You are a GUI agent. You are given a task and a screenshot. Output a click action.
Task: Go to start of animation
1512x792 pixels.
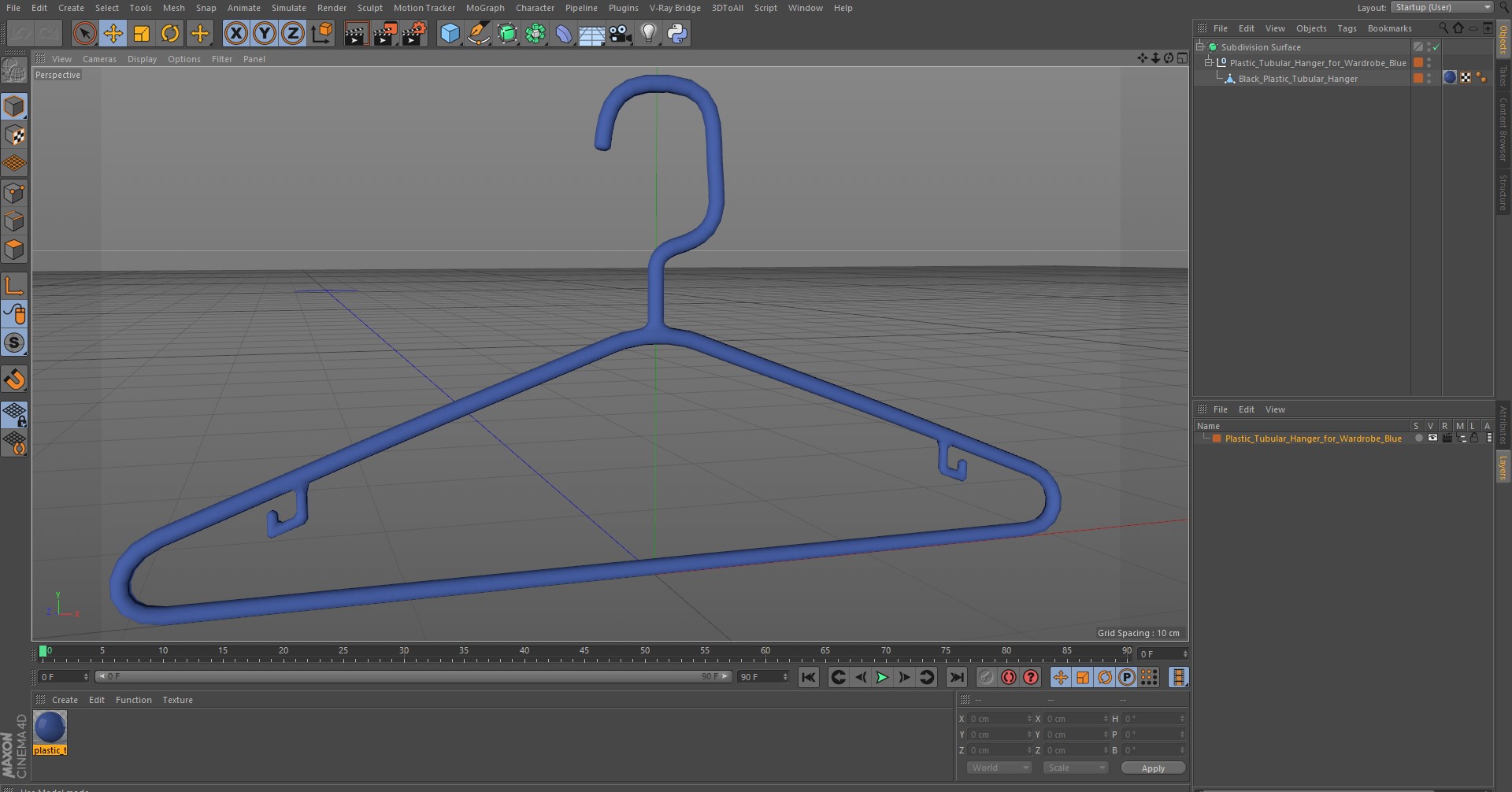809,677
